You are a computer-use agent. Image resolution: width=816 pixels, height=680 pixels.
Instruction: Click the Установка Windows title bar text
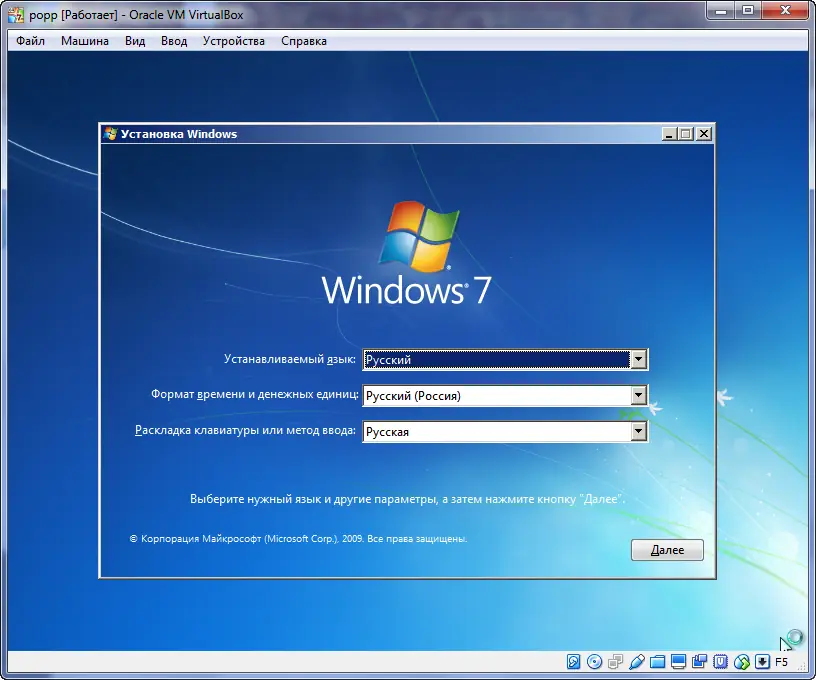point(179,134)
